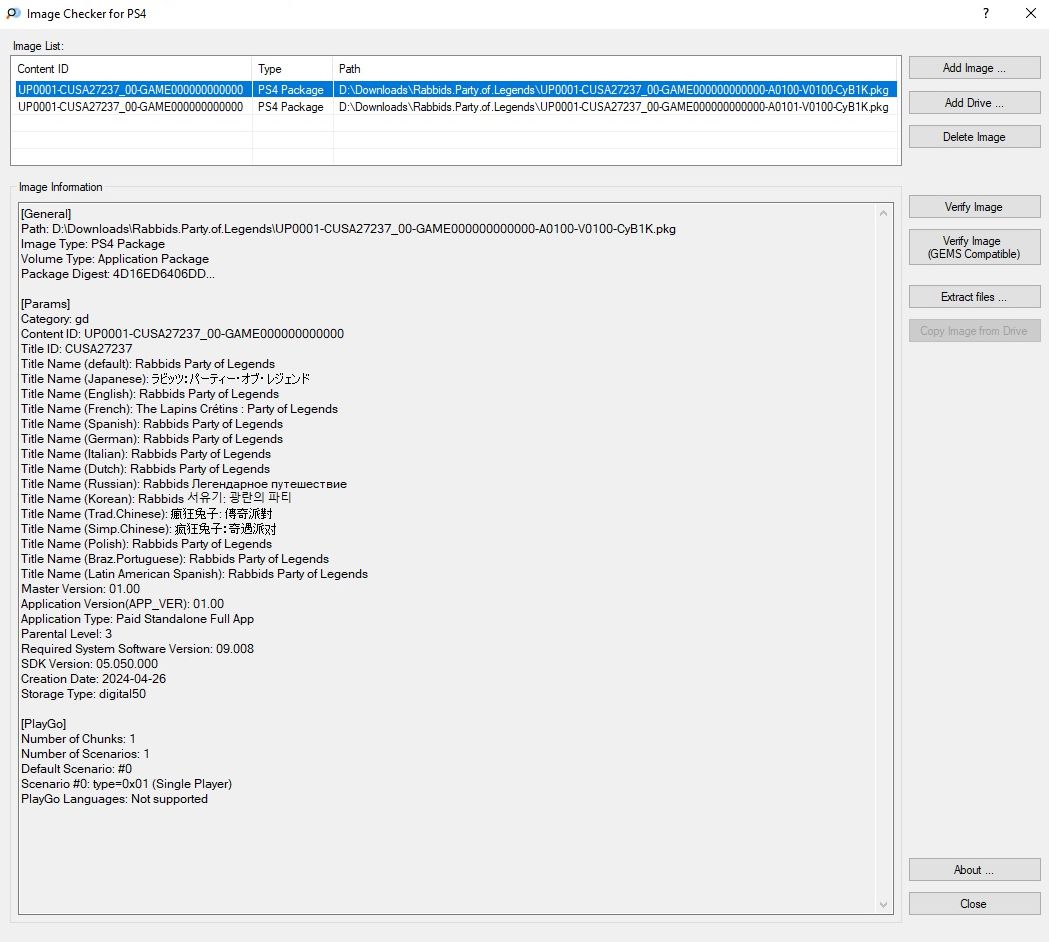Click the first row's PS4 Package type cell

point(290,90)
